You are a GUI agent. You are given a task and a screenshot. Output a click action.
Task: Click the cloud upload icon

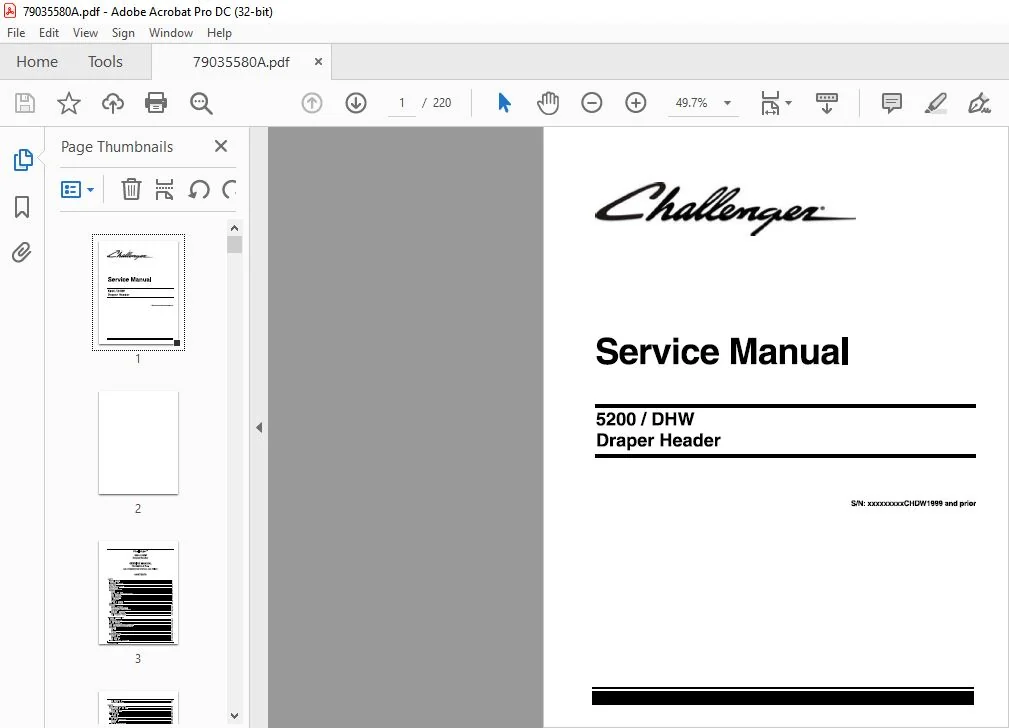tap(113, 103)
